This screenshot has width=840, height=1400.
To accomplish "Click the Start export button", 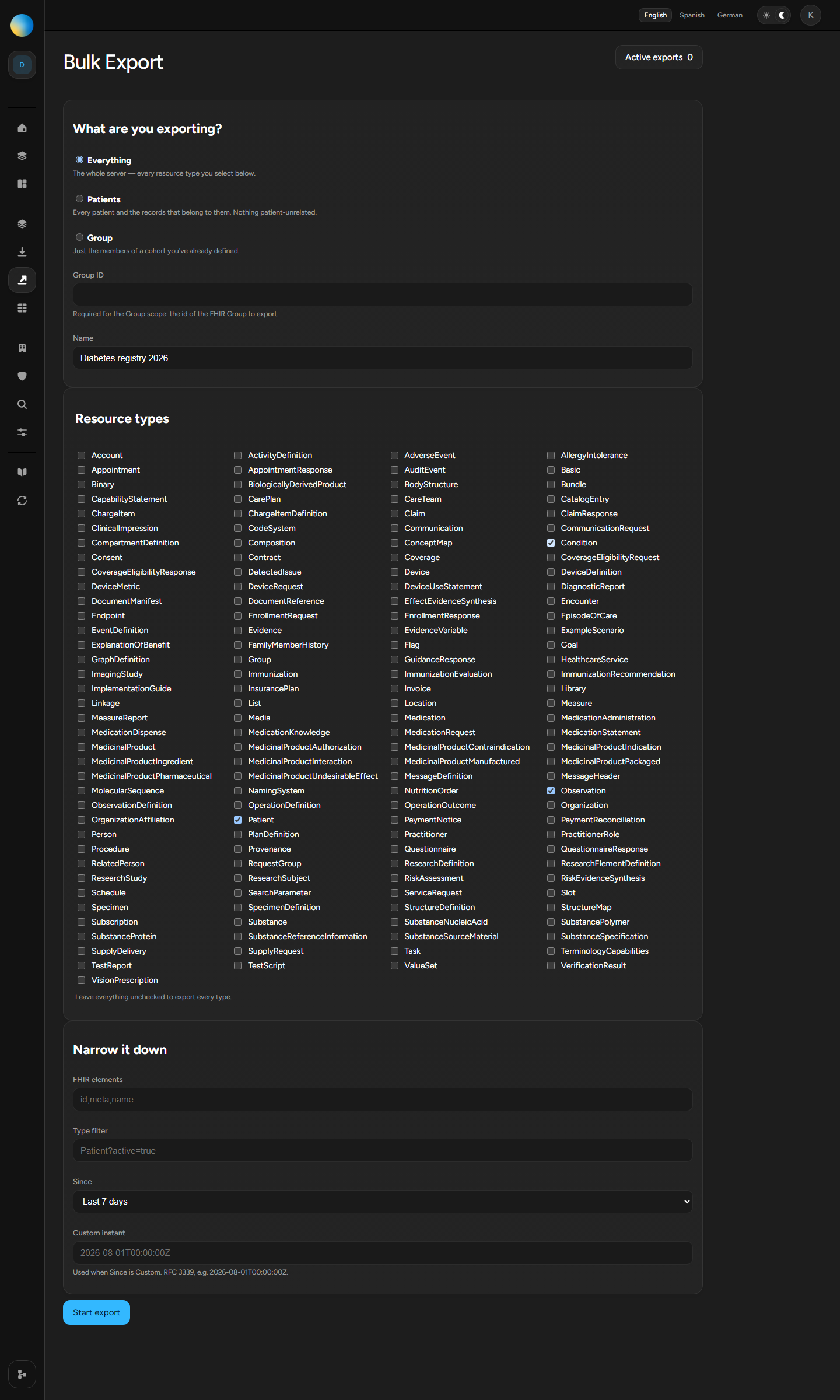I will coord(96,1312).
